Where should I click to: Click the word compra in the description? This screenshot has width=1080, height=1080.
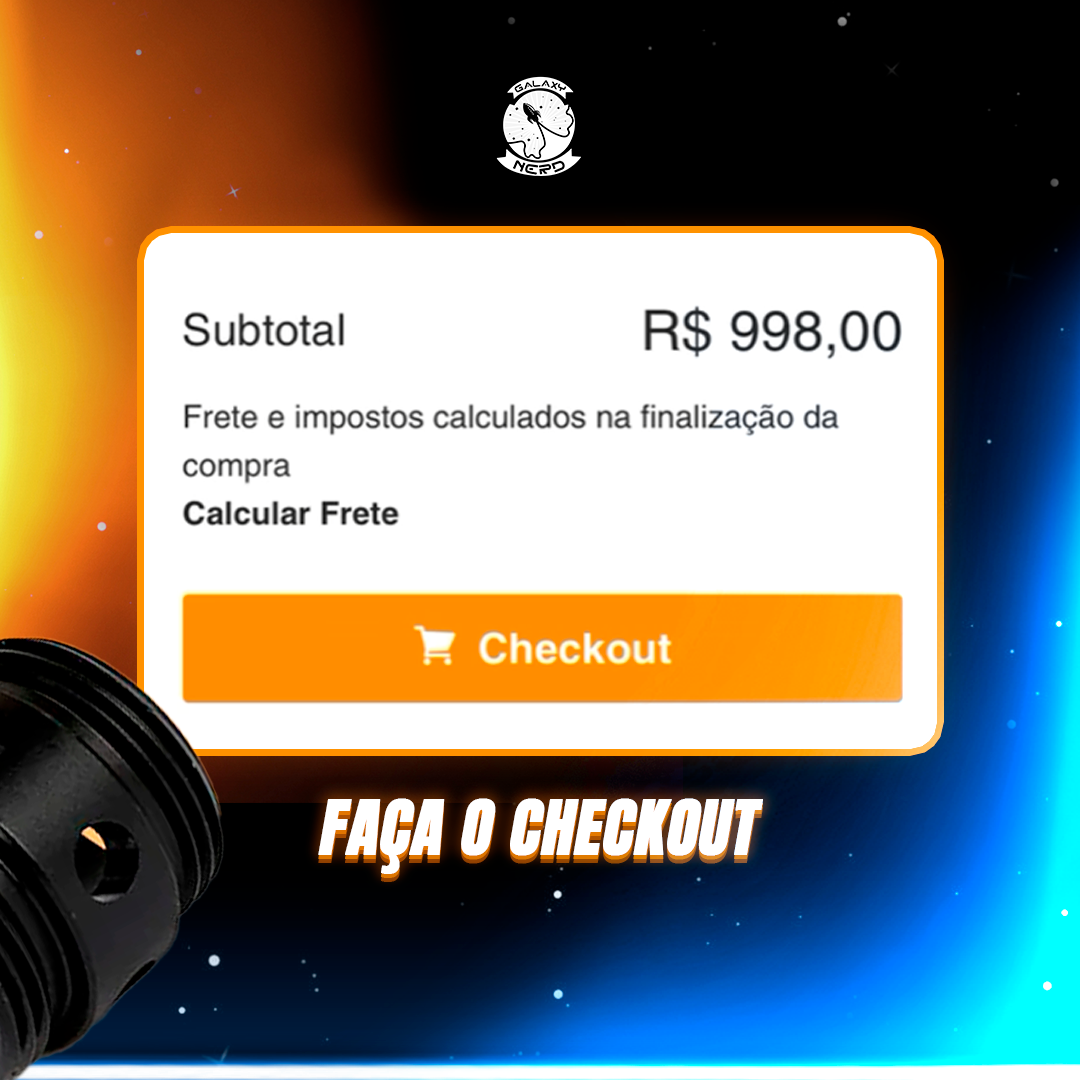click(236, 467)
